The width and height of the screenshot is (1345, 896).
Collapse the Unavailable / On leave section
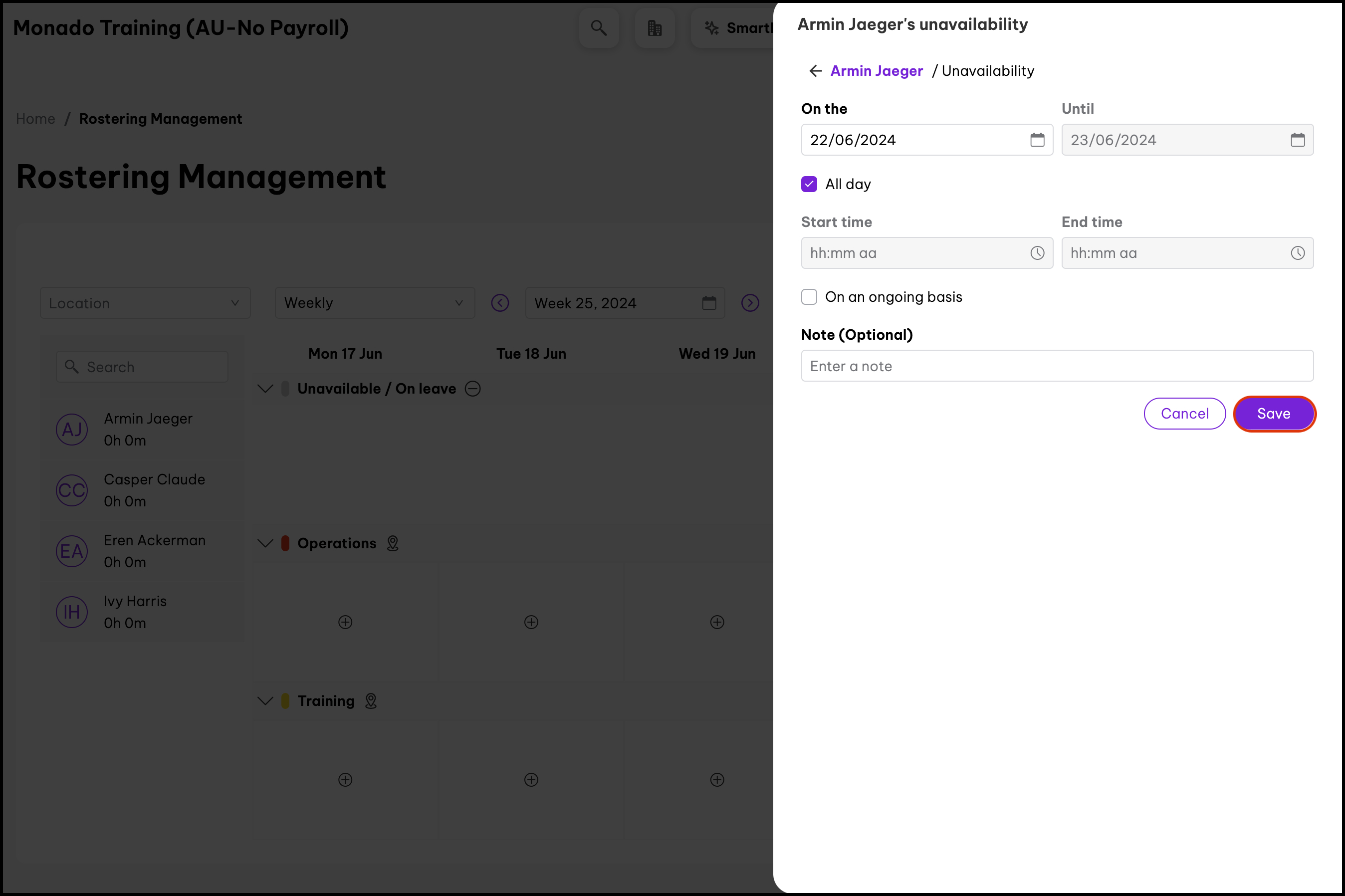(x=265, y=389)
